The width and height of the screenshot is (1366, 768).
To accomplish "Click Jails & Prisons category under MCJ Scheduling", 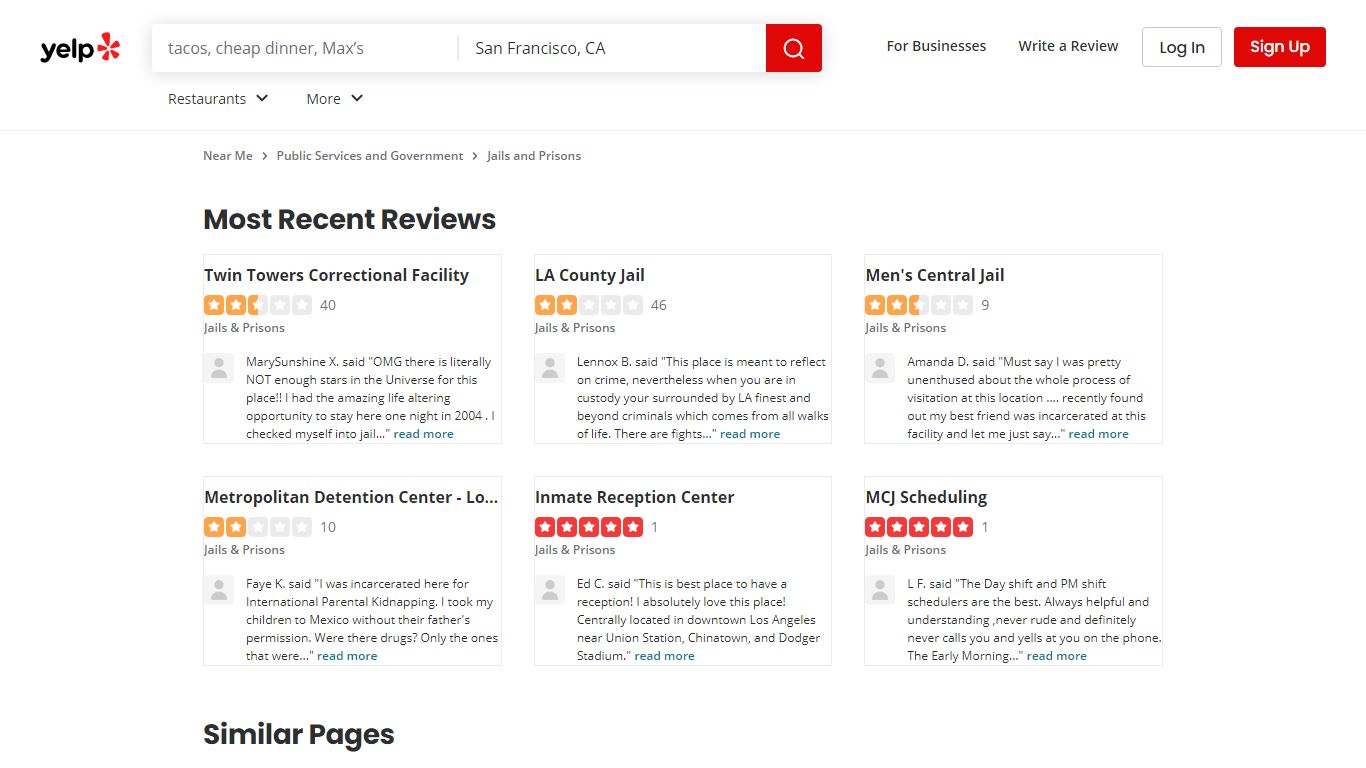I will pos(906,550).
